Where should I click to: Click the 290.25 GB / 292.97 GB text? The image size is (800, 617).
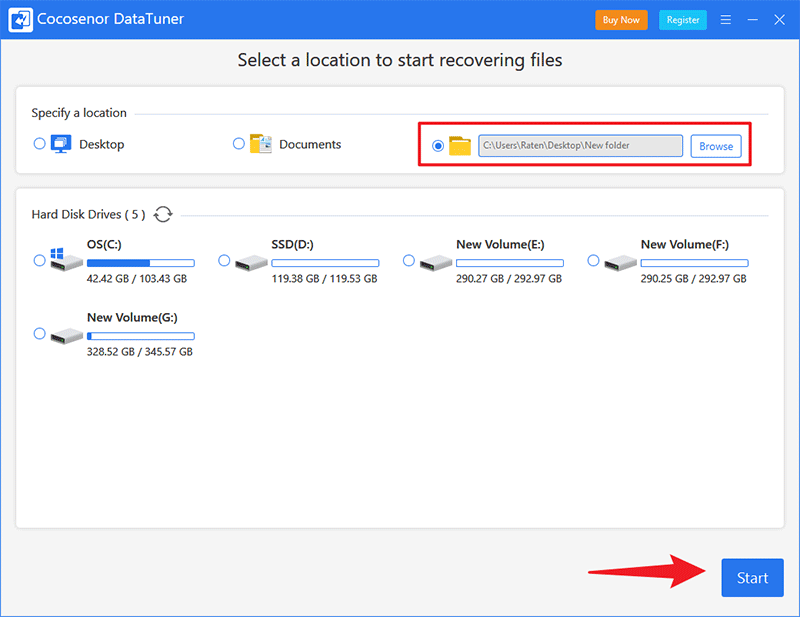tap(694, 279)
